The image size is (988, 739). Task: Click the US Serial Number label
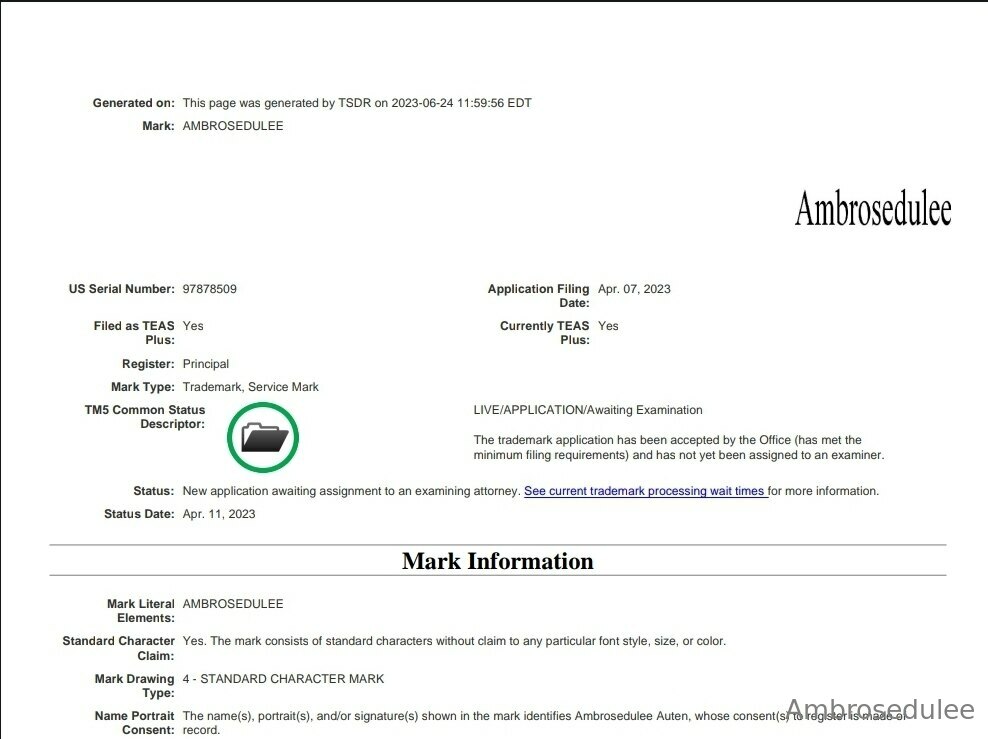coord(122,289)
